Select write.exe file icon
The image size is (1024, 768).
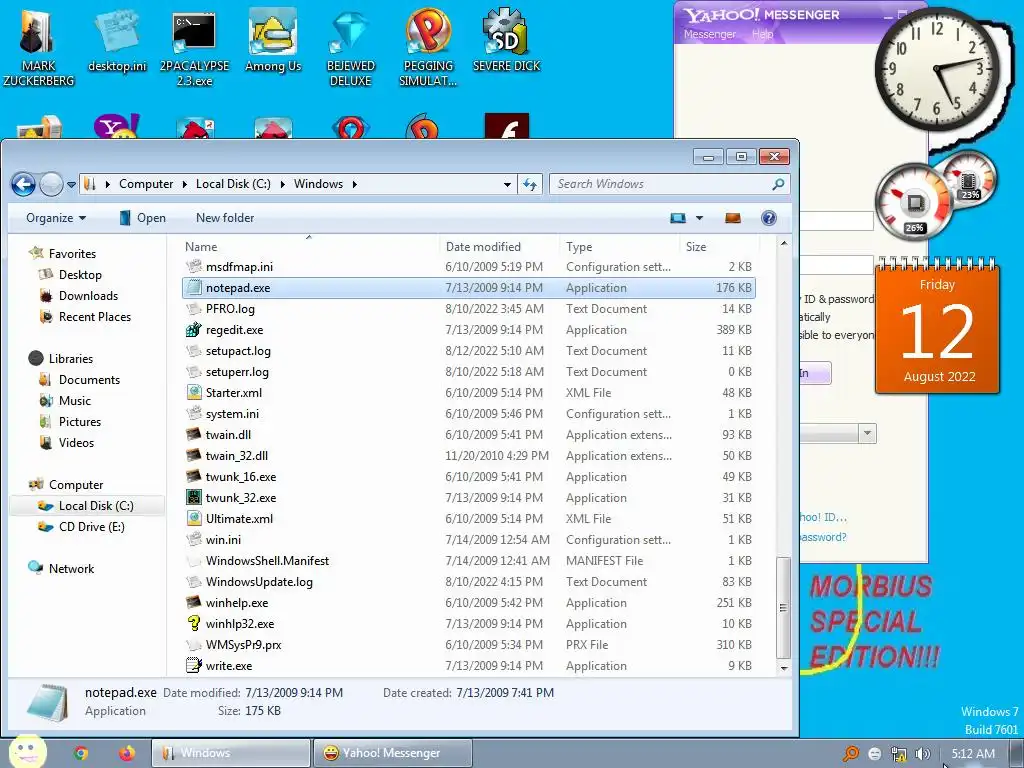[194, 665]
